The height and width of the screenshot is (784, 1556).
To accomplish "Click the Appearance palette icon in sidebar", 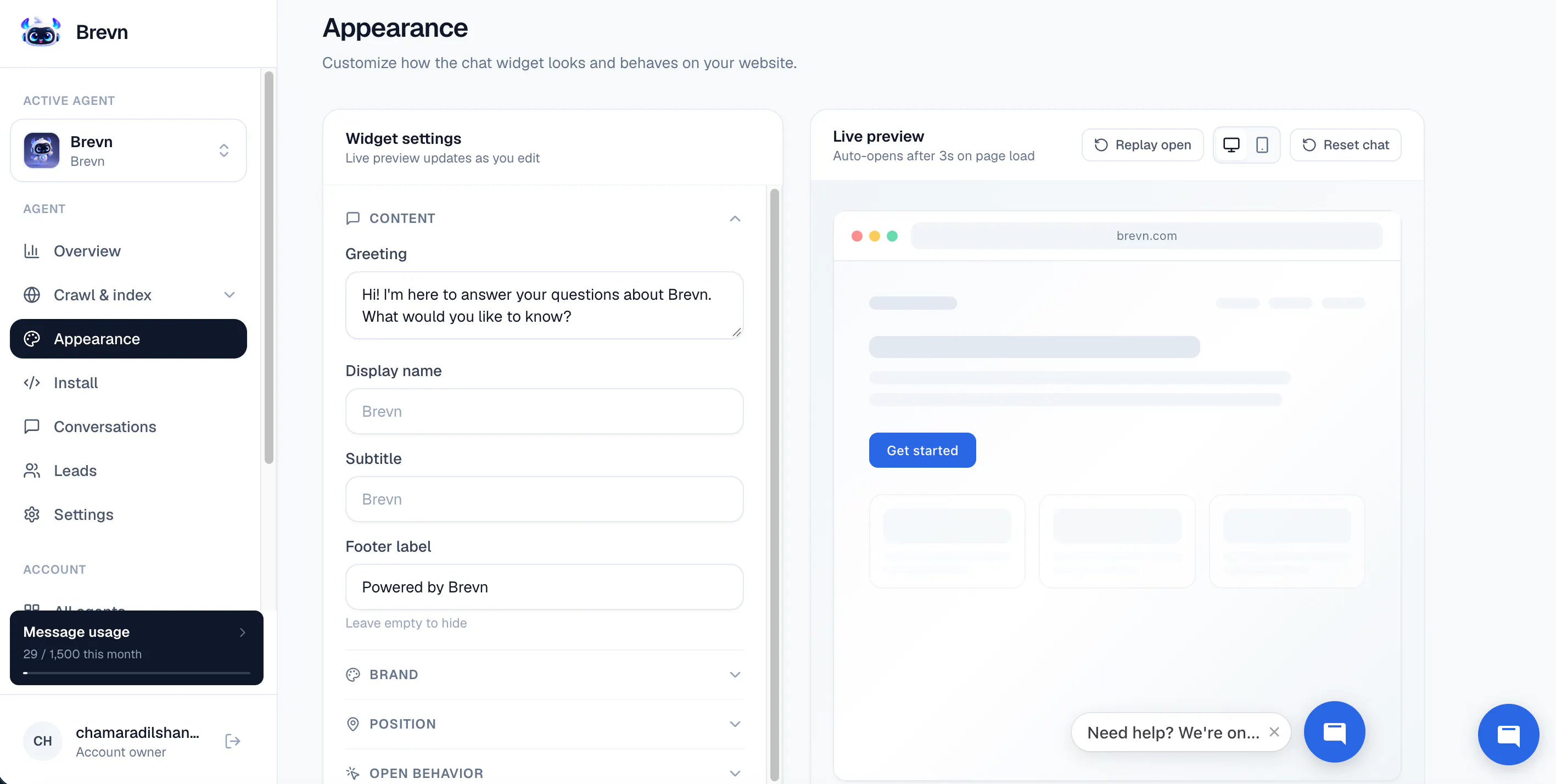I will coord(31,339).
